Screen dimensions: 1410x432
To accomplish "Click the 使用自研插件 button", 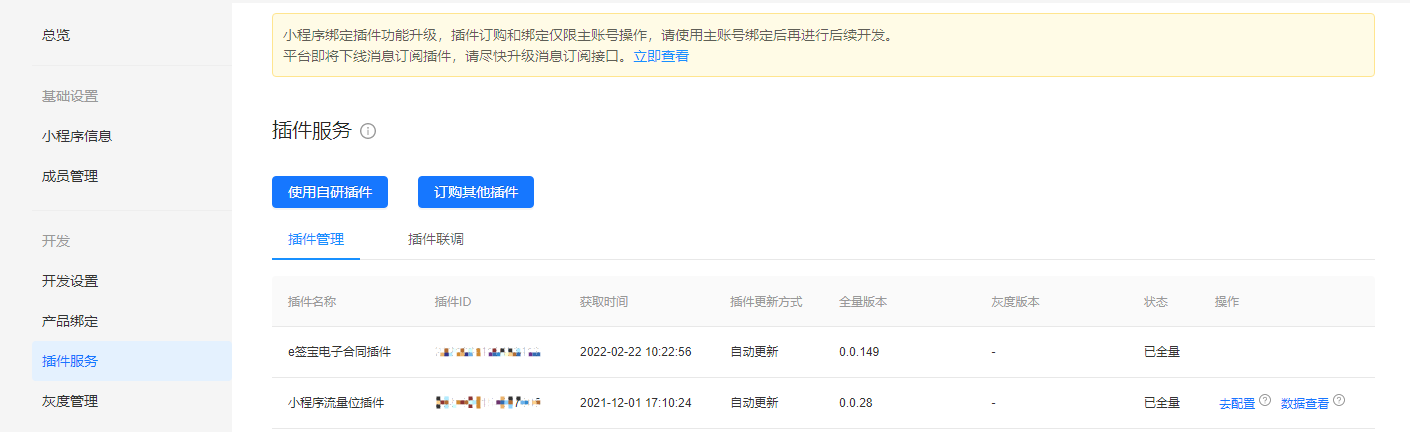I will pos(330,192).
